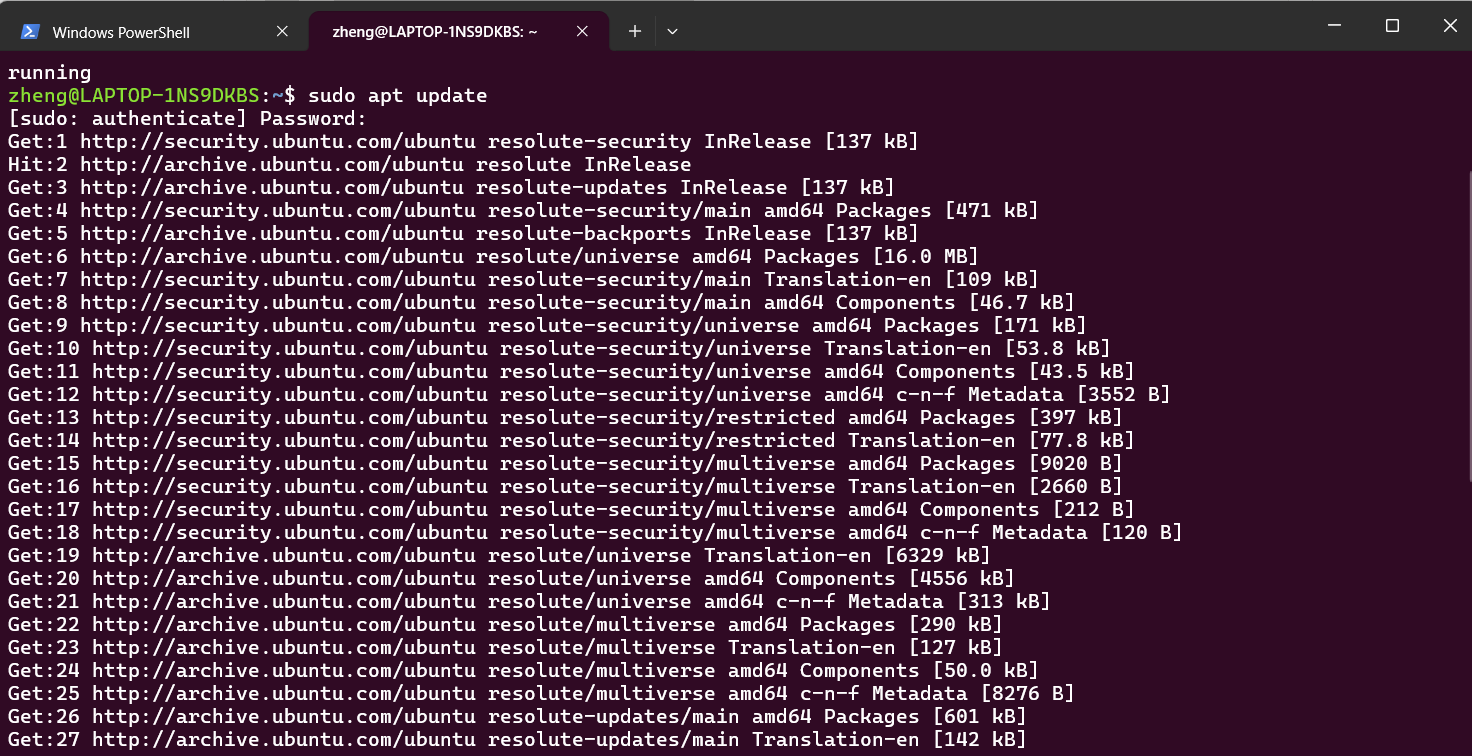Click the "Get:14" output line label
The image size is (1472, 756).
pos(44,441)
